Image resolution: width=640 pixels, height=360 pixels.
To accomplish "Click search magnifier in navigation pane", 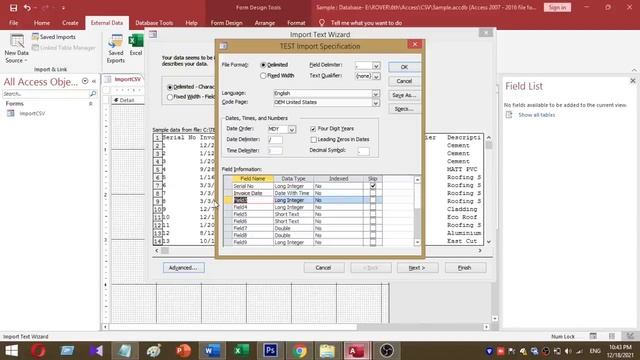I will click(93, 94).
